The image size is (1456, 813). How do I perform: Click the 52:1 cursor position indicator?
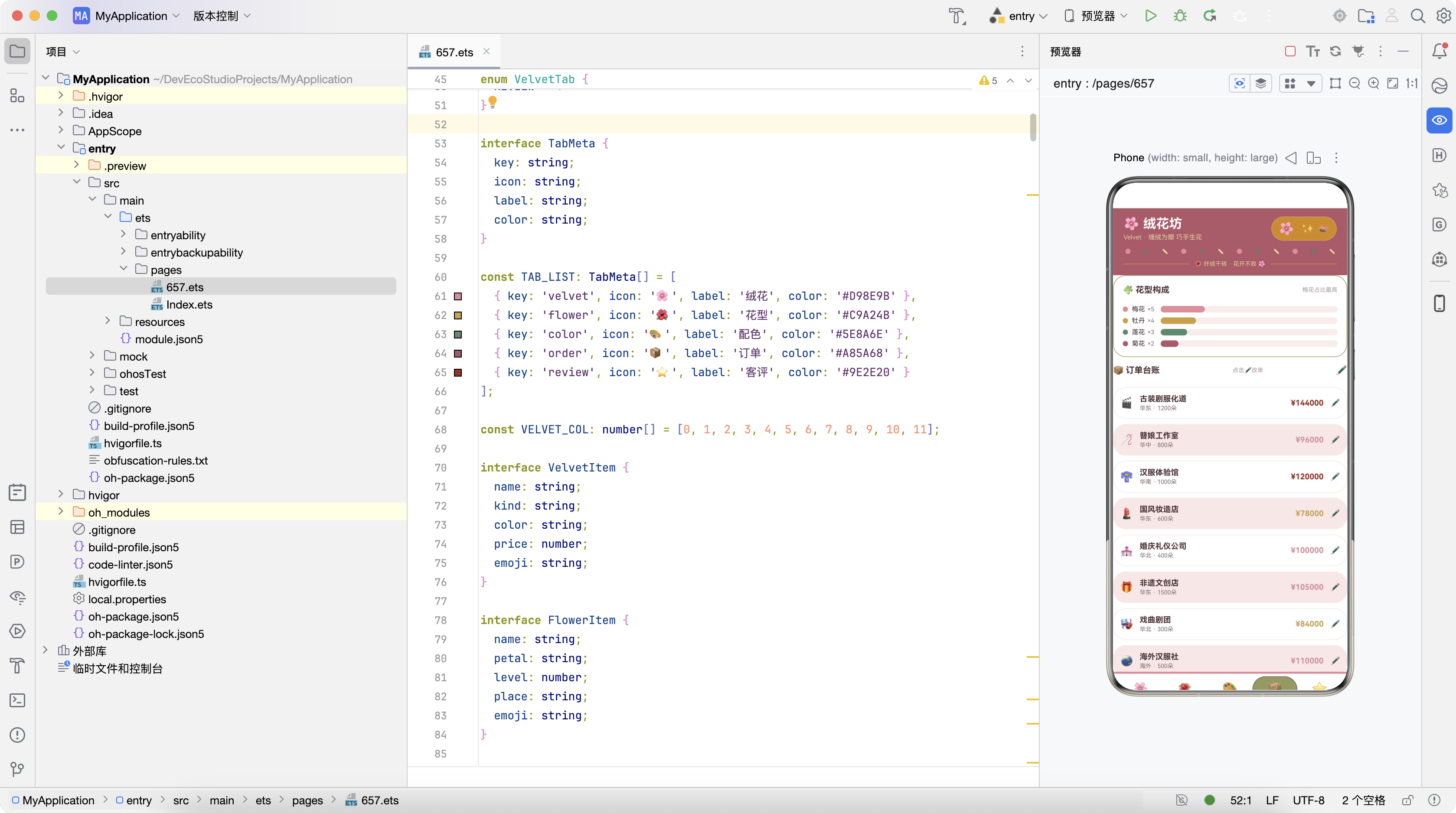tap(1241, 800)
